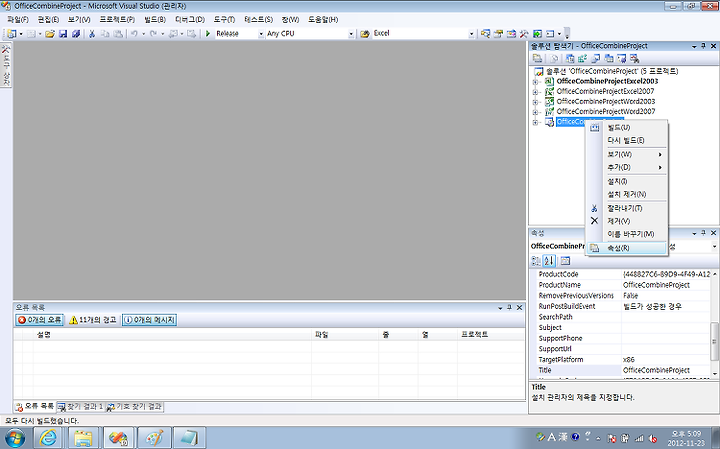Open the Start Page toolbar icon

click(x=537, y=34)
